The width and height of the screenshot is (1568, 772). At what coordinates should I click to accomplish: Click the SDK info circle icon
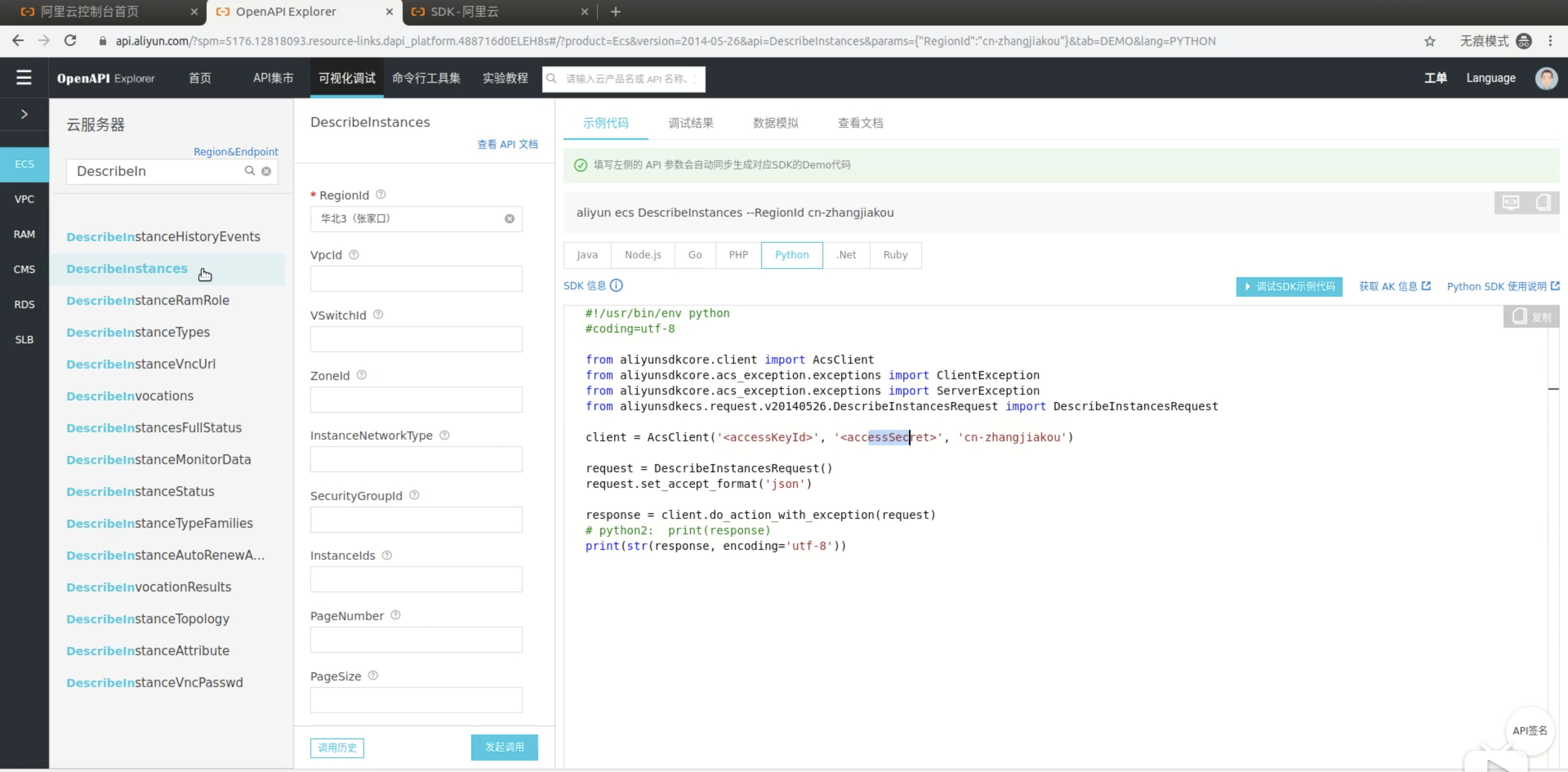point(616,285)
